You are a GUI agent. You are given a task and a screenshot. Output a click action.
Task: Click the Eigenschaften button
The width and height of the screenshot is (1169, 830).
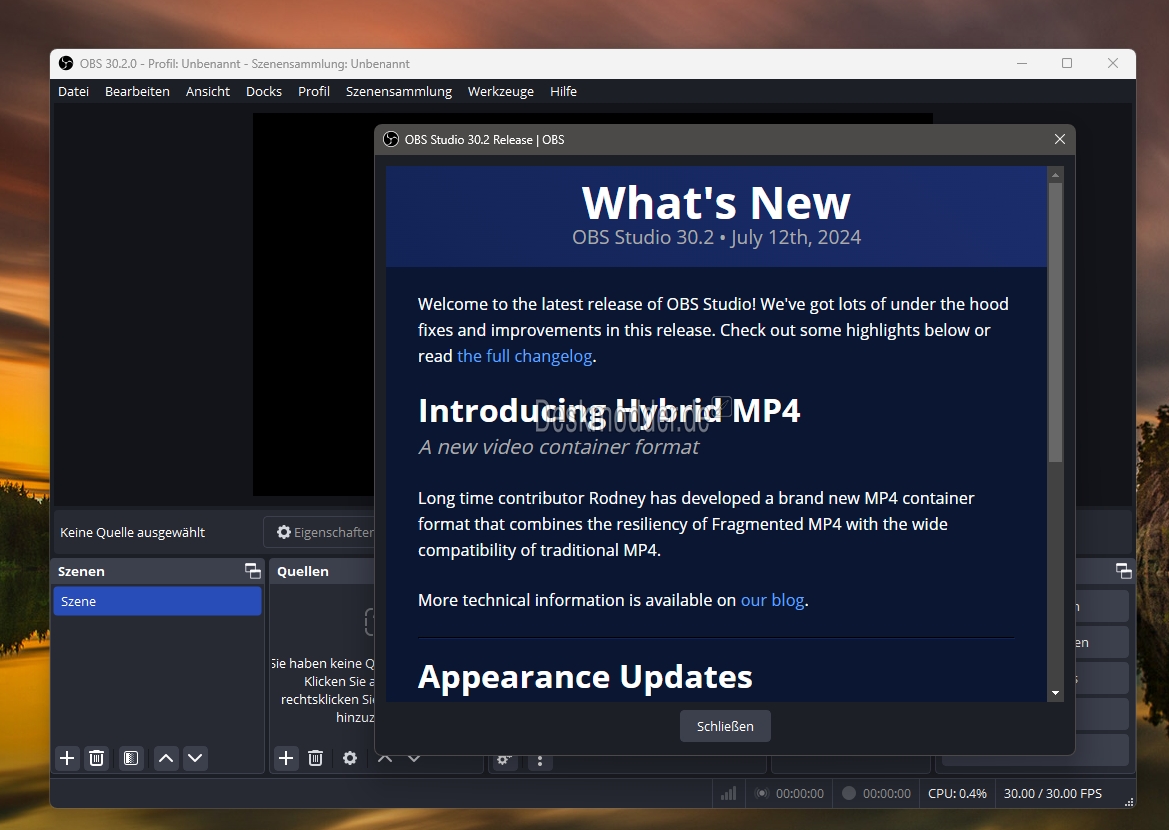321,532
